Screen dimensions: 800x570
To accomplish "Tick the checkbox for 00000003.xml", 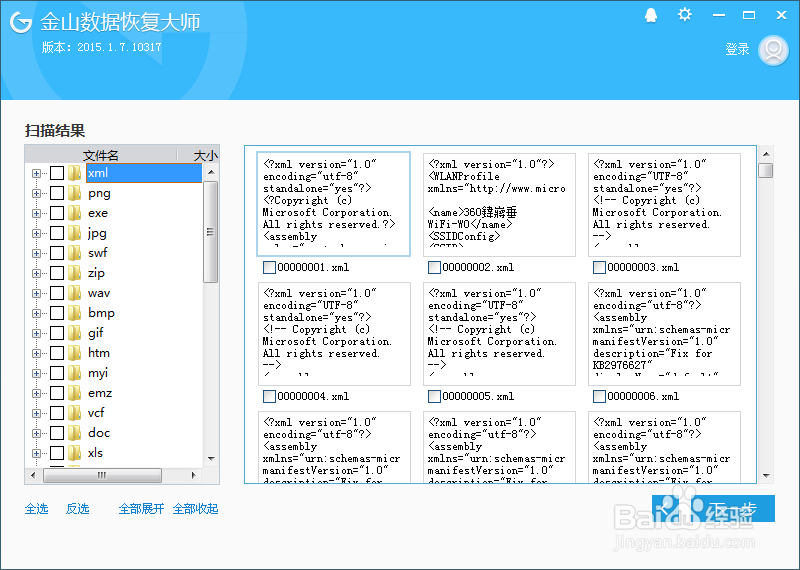I will point(599,267).
